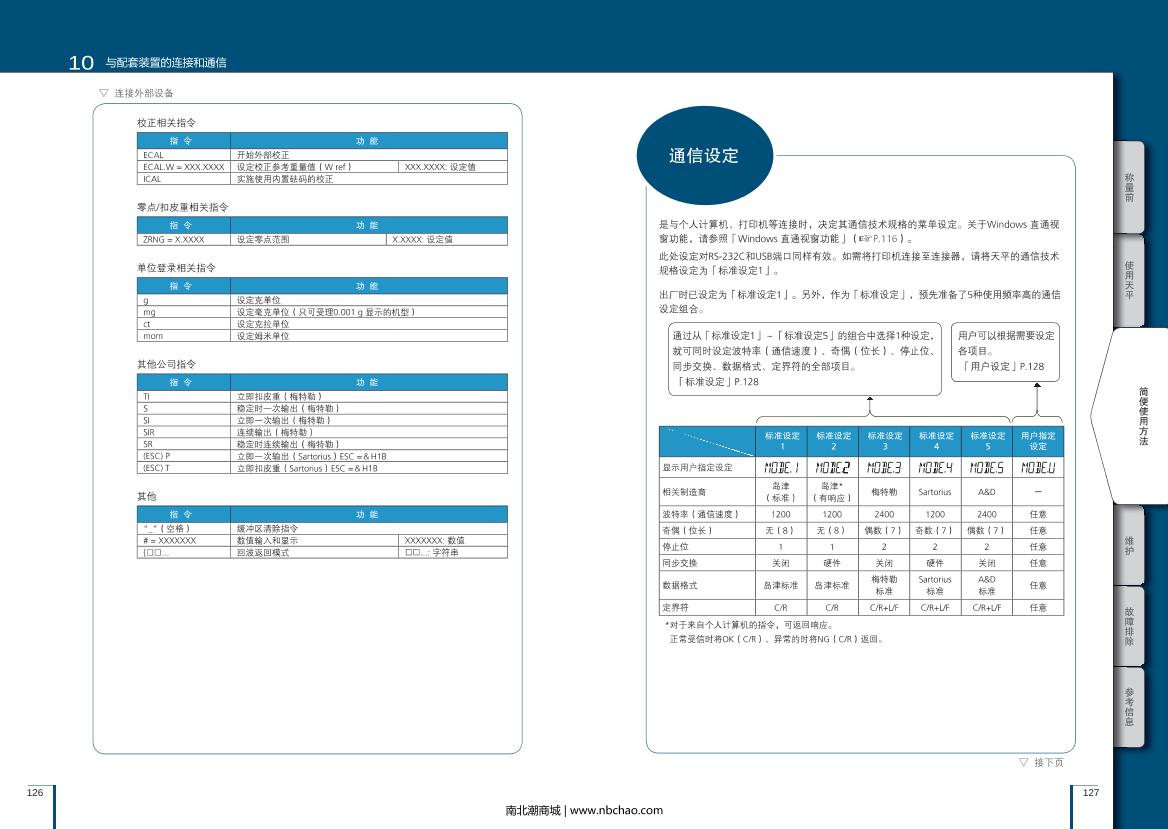Click page number 126
Viewport: 1168px width, 829px height.
pos(35,792)
